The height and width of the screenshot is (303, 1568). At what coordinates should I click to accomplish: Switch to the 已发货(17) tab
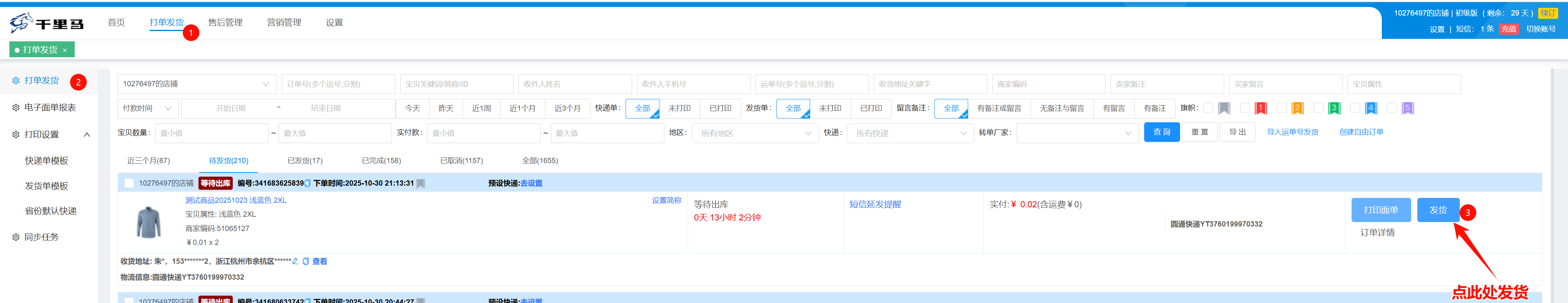[305, 161]
